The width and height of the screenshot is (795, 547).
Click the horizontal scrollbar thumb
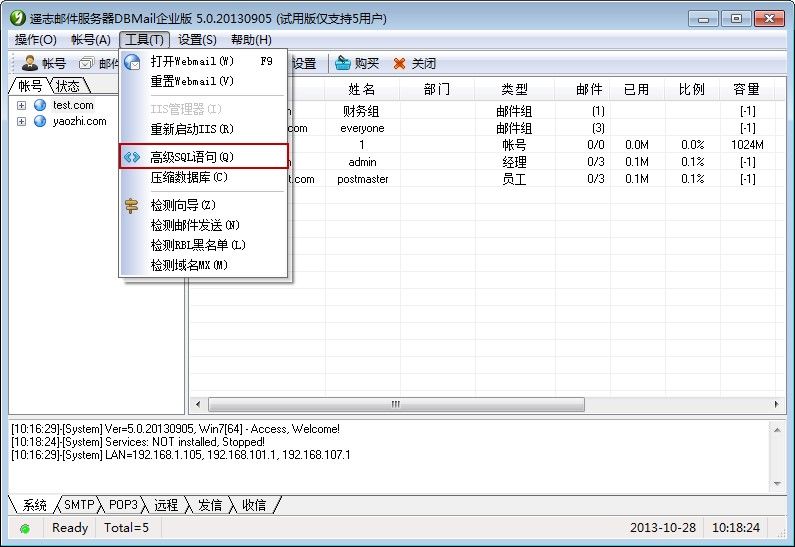coord(396,405)
